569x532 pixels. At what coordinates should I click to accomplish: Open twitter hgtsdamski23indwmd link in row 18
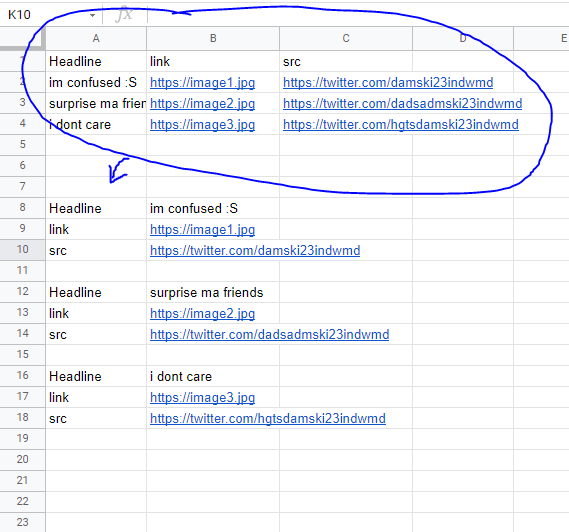click(x=268, y=419)
